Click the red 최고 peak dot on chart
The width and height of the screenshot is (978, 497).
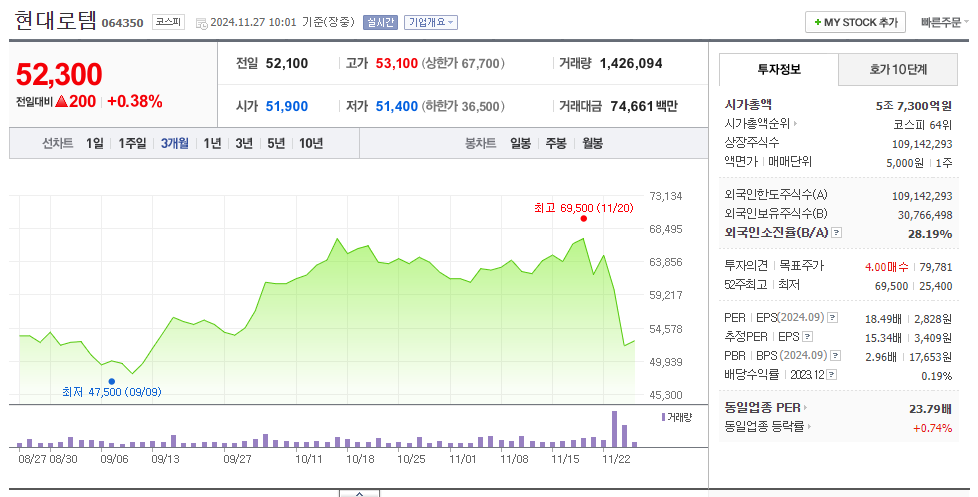click(x=583, y=218)
